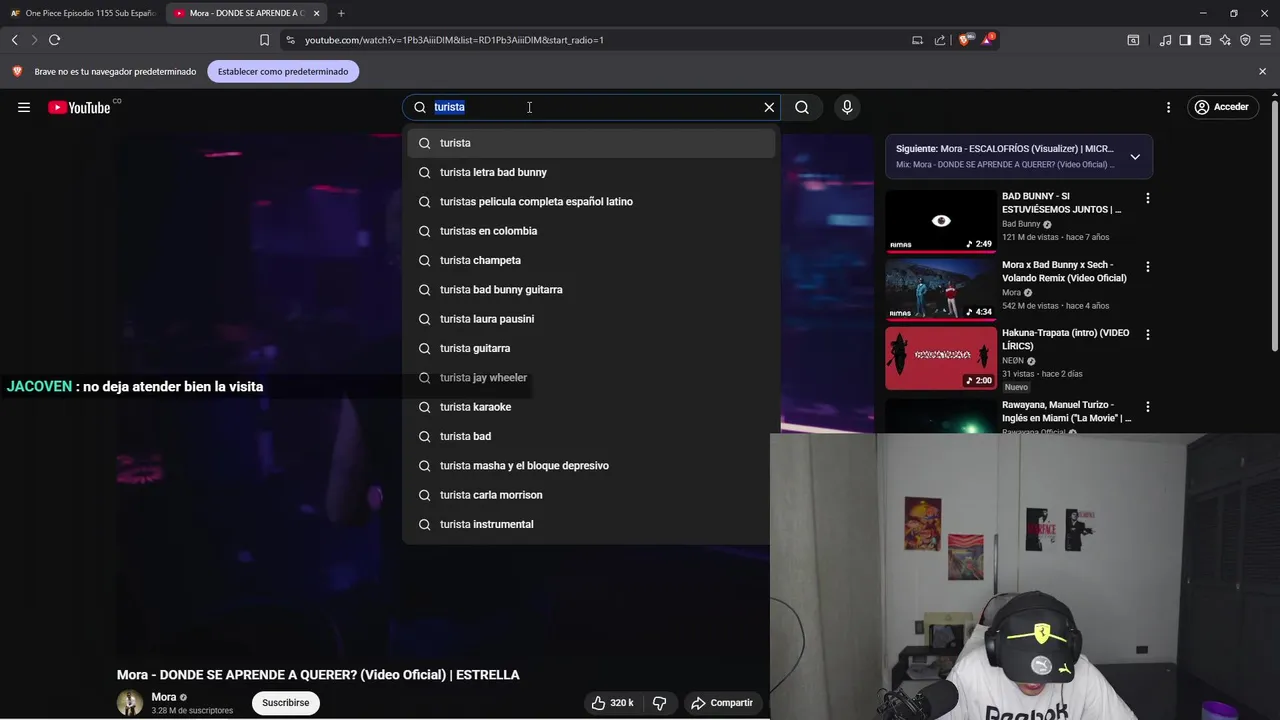Choose suggestion "turista laura pausini"
The image size is (1280, 720).
591,319
